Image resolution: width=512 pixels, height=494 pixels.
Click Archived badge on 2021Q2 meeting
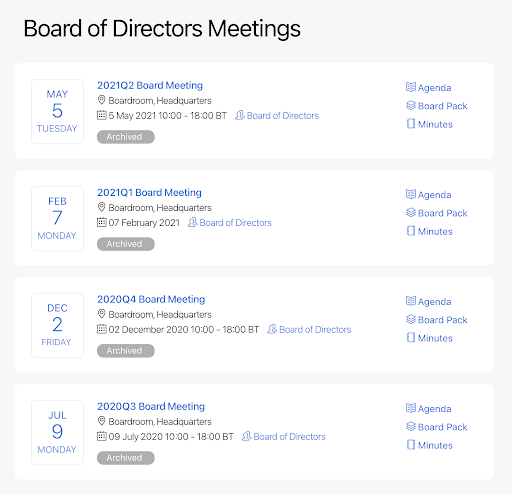pos(126,137)
